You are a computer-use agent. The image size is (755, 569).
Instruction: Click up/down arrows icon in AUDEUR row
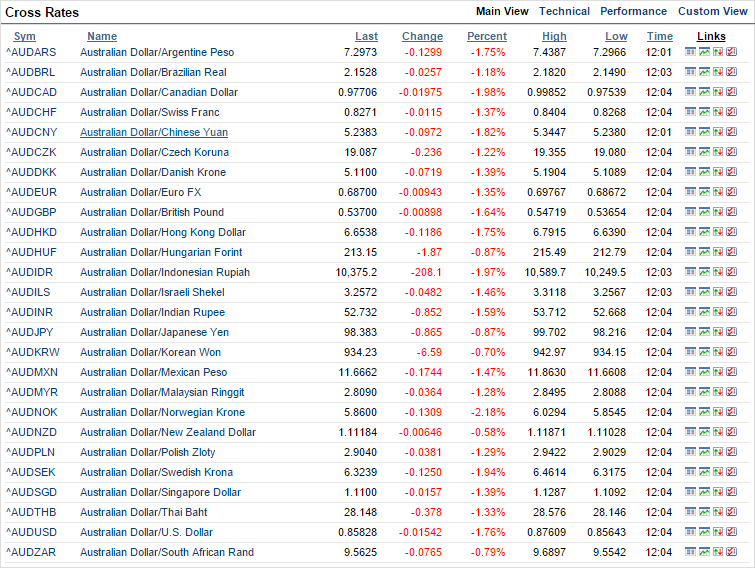[718, 192]
